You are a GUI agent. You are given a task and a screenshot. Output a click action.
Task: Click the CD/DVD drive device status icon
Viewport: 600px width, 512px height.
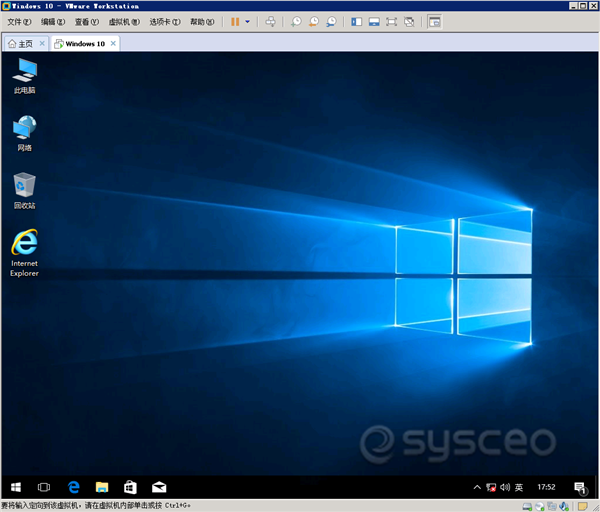[x=540, y=507]
